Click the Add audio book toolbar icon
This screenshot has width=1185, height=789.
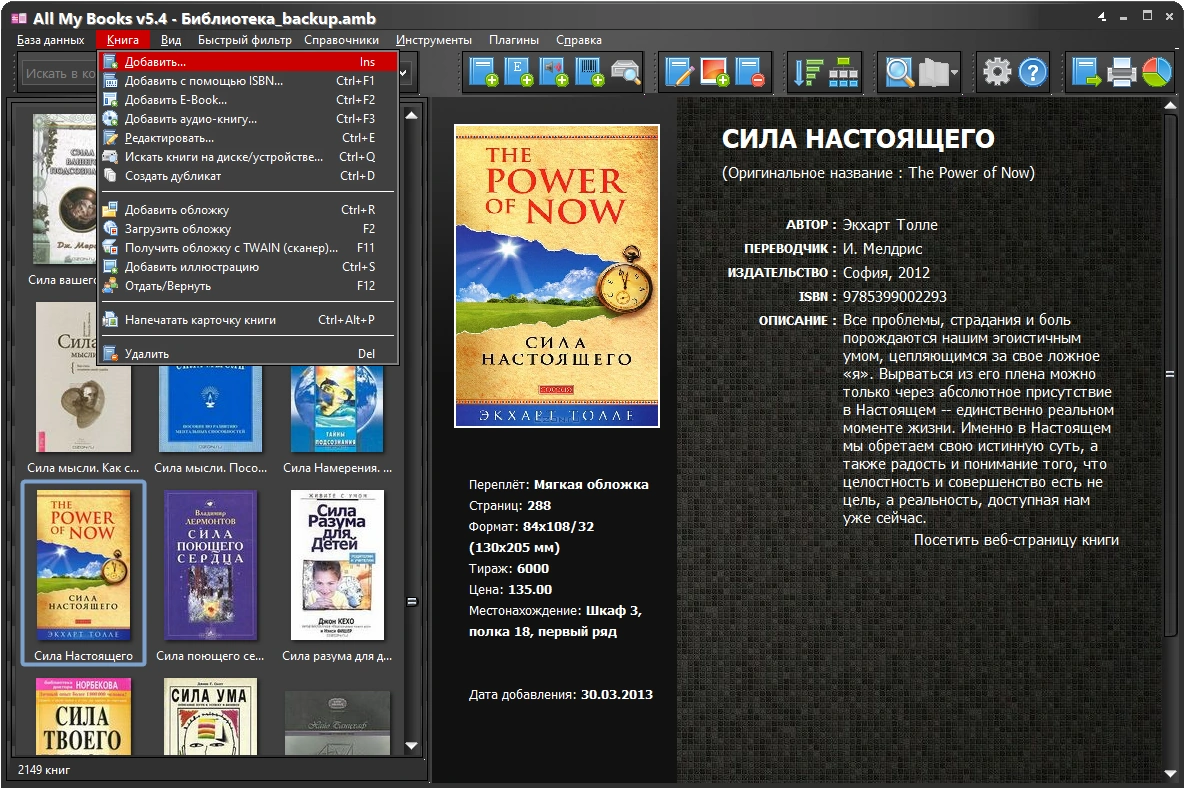pyautogui.click(x=554, y=73)
